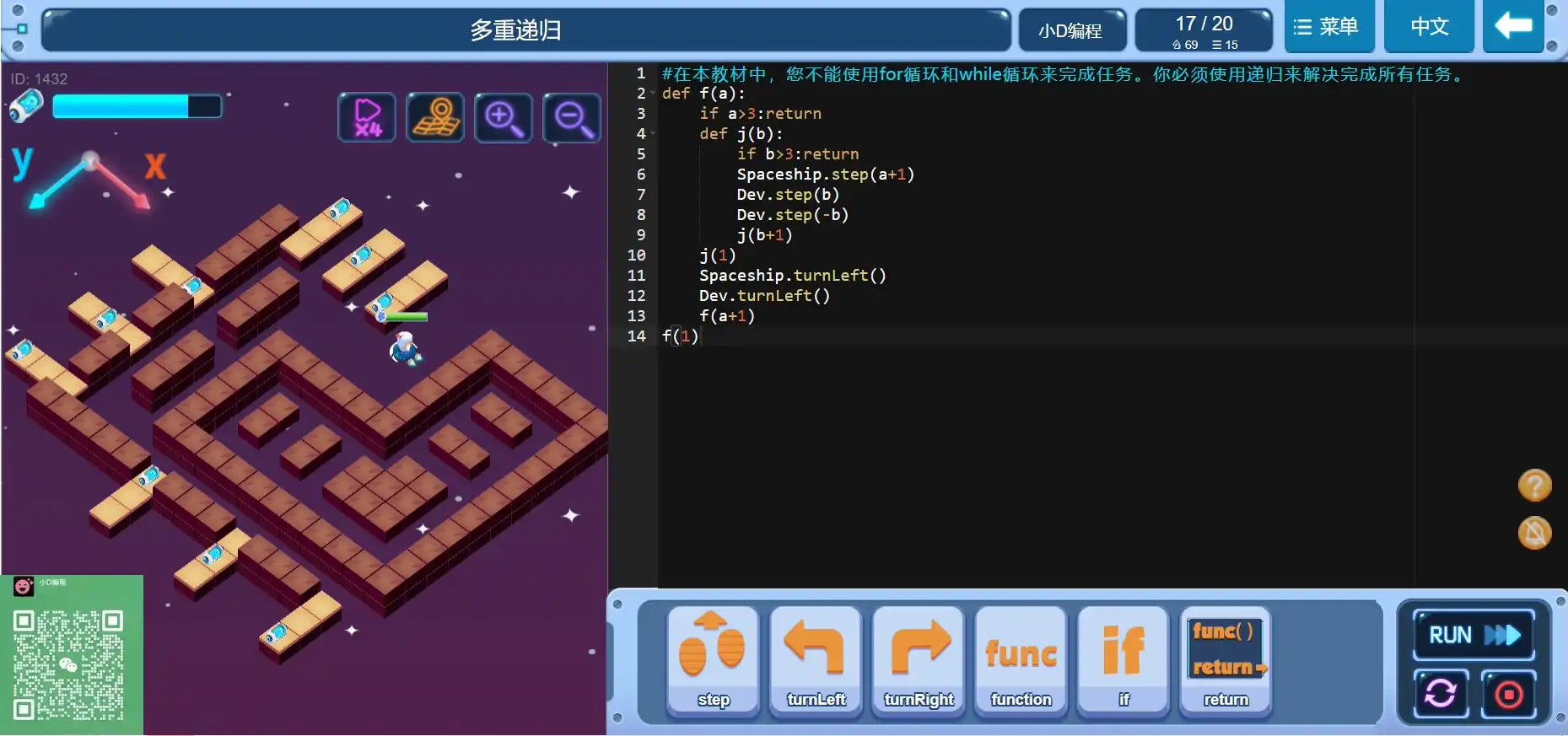Viewport: 1568px width, 736px height.
Task: Zoom in on the game map
Action: [504, 117]
